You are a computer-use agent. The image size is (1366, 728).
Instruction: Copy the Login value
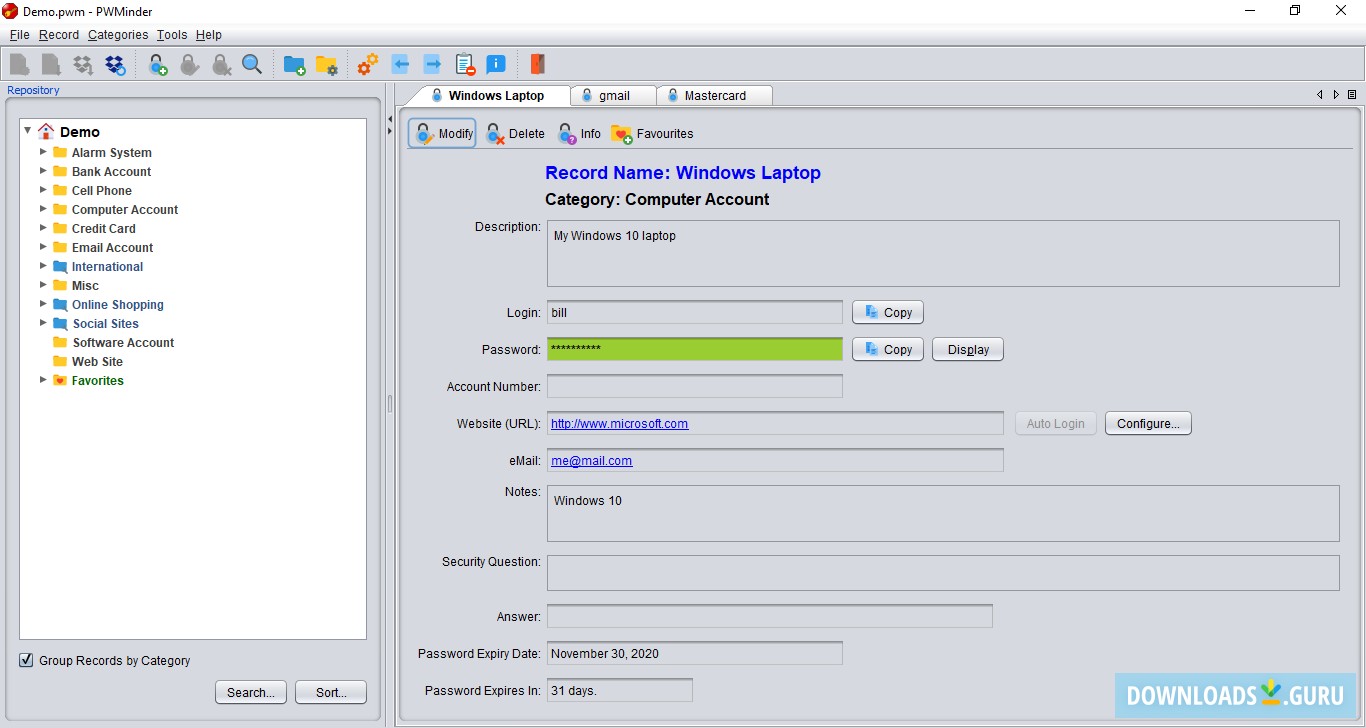[x=888, y=312]
